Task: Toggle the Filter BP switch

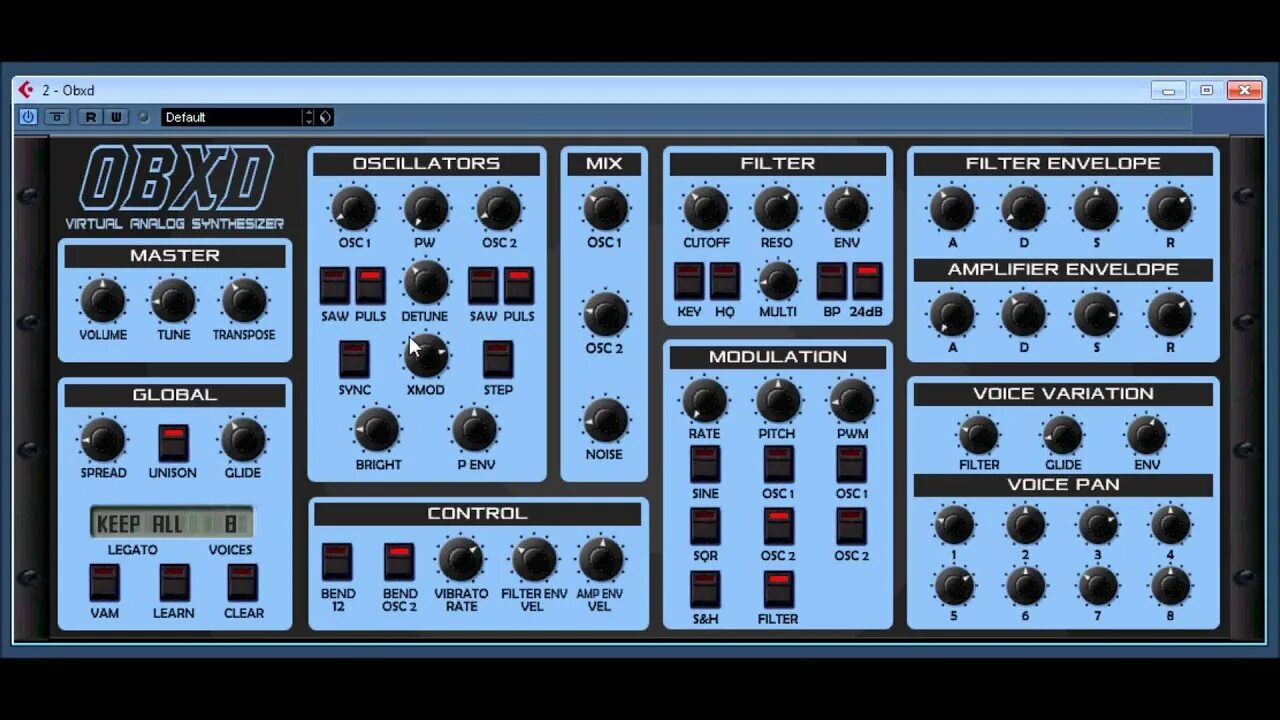Action: click(832, 282)
